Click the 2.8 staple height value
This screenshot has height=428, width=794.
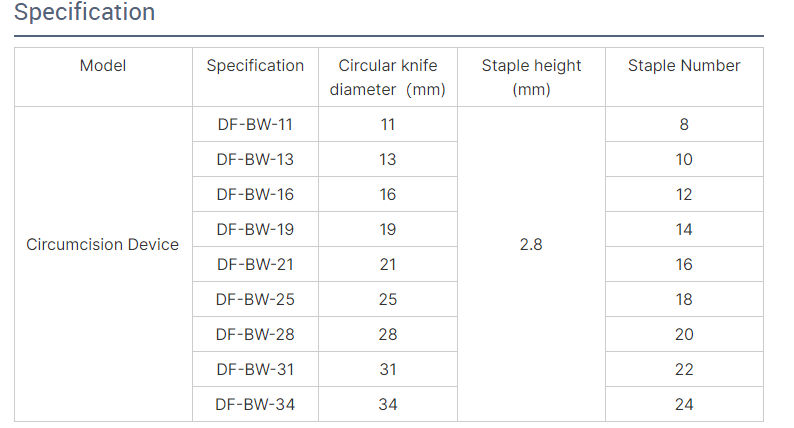(x=531, y=245)
